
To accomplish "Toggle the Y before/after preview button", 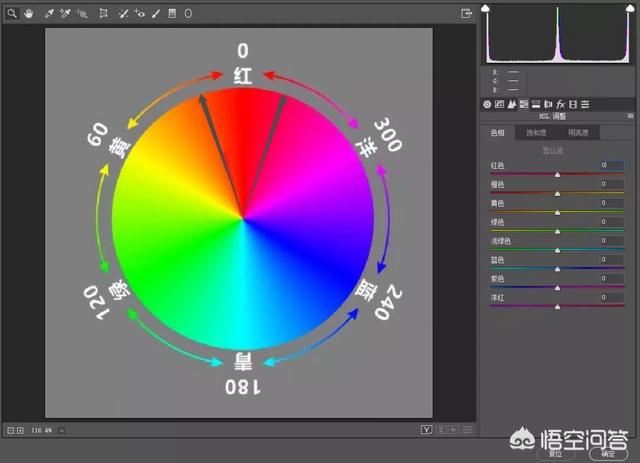I will point(426,430).
